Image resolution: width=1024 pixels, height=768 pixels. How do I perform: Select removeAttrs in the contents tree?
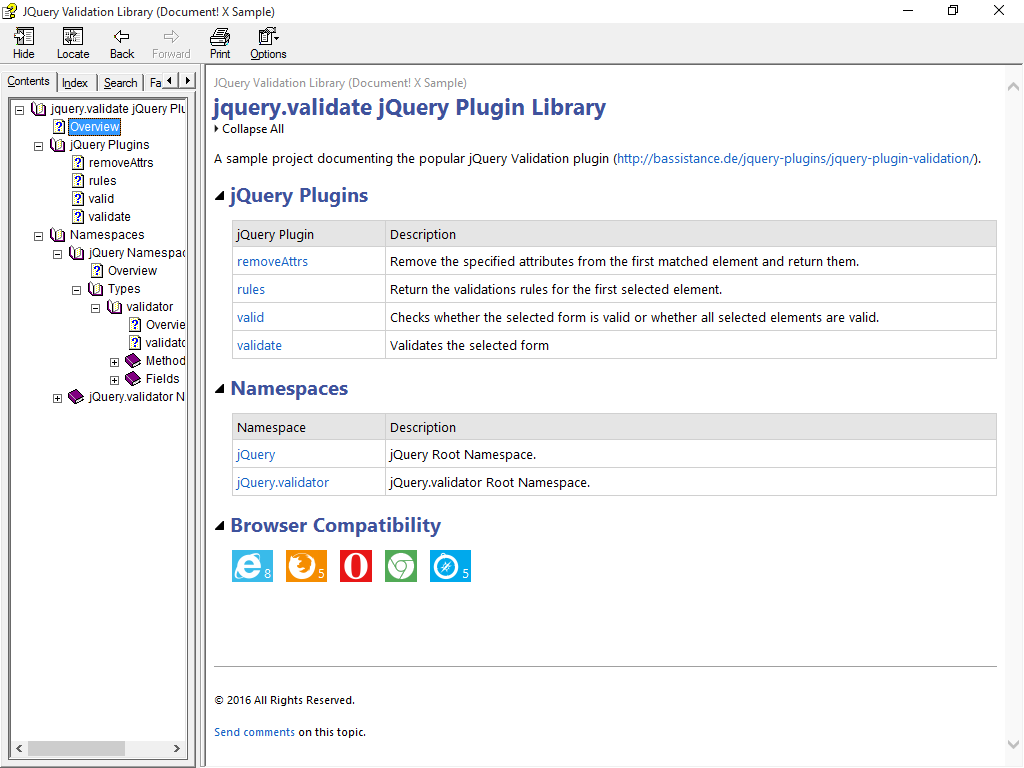click(121, 163)
